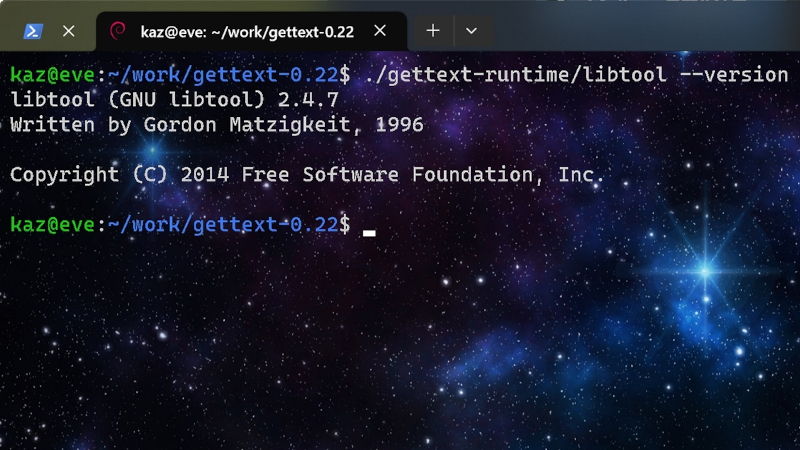
Task: Click the Copyright (C) 2014 text
Action: (119, 175)
